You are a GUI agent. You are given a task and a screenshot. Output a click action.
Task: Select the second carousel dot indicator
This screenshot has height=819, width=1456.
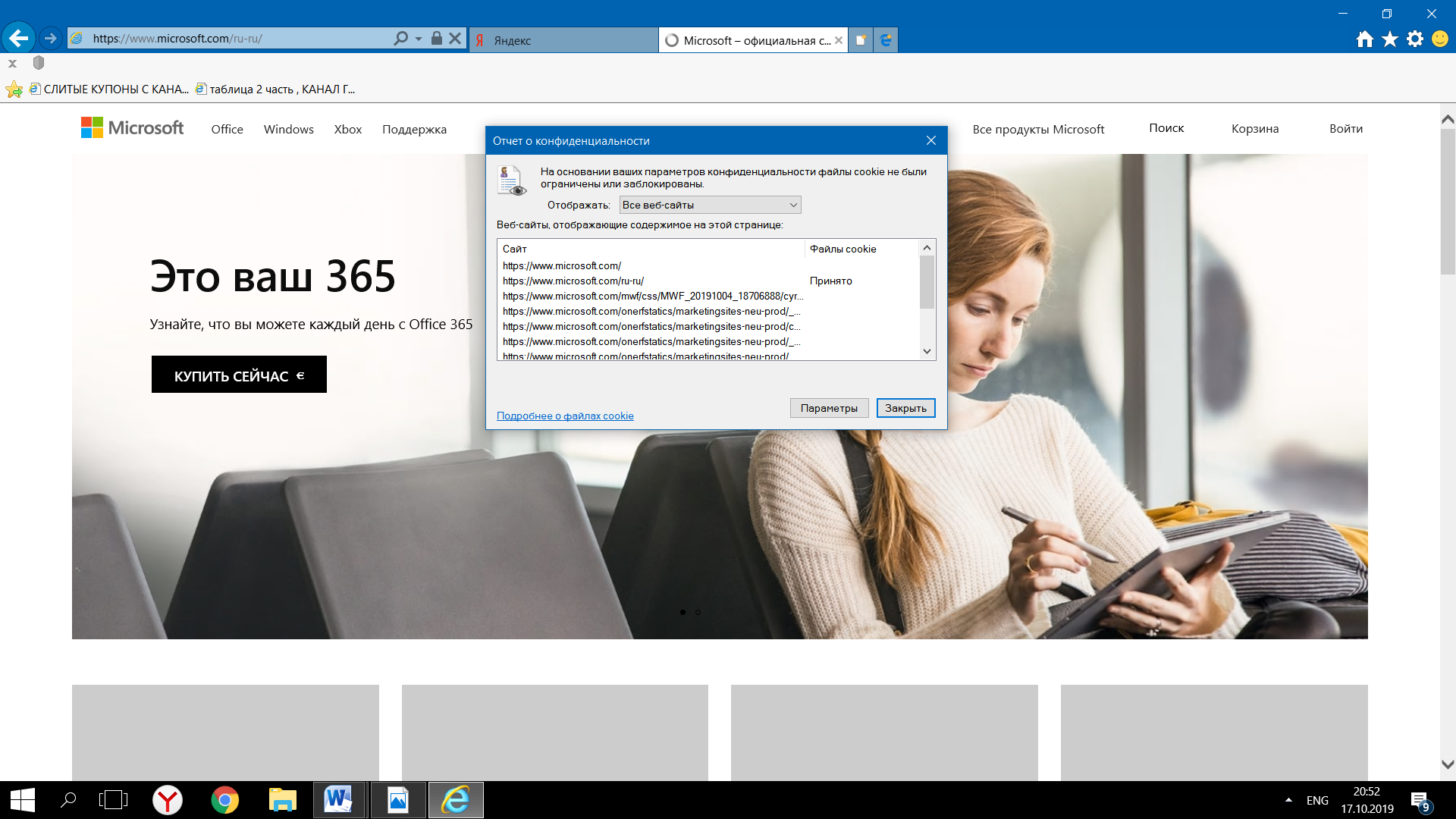(698, 612)
